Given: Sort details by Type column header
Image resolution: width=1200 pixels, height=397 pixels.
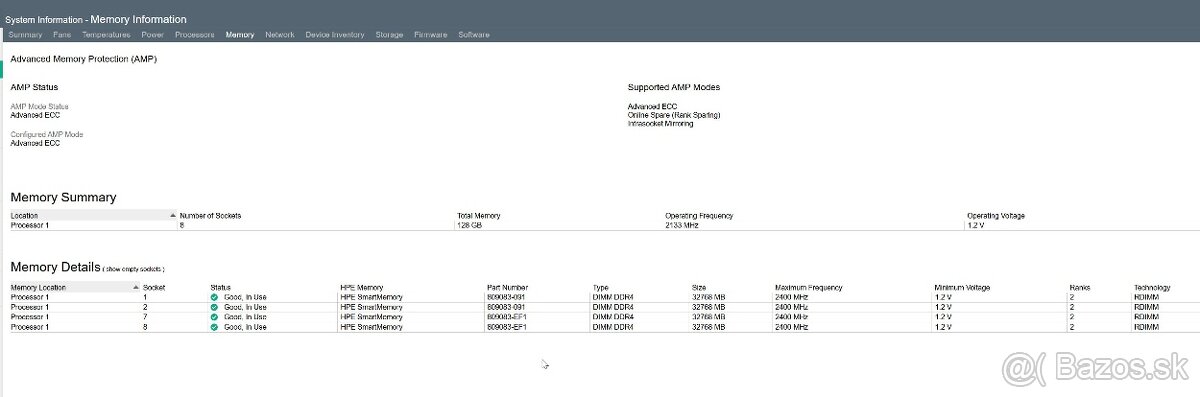Looking at the screenshot, I should pos(601,287).
